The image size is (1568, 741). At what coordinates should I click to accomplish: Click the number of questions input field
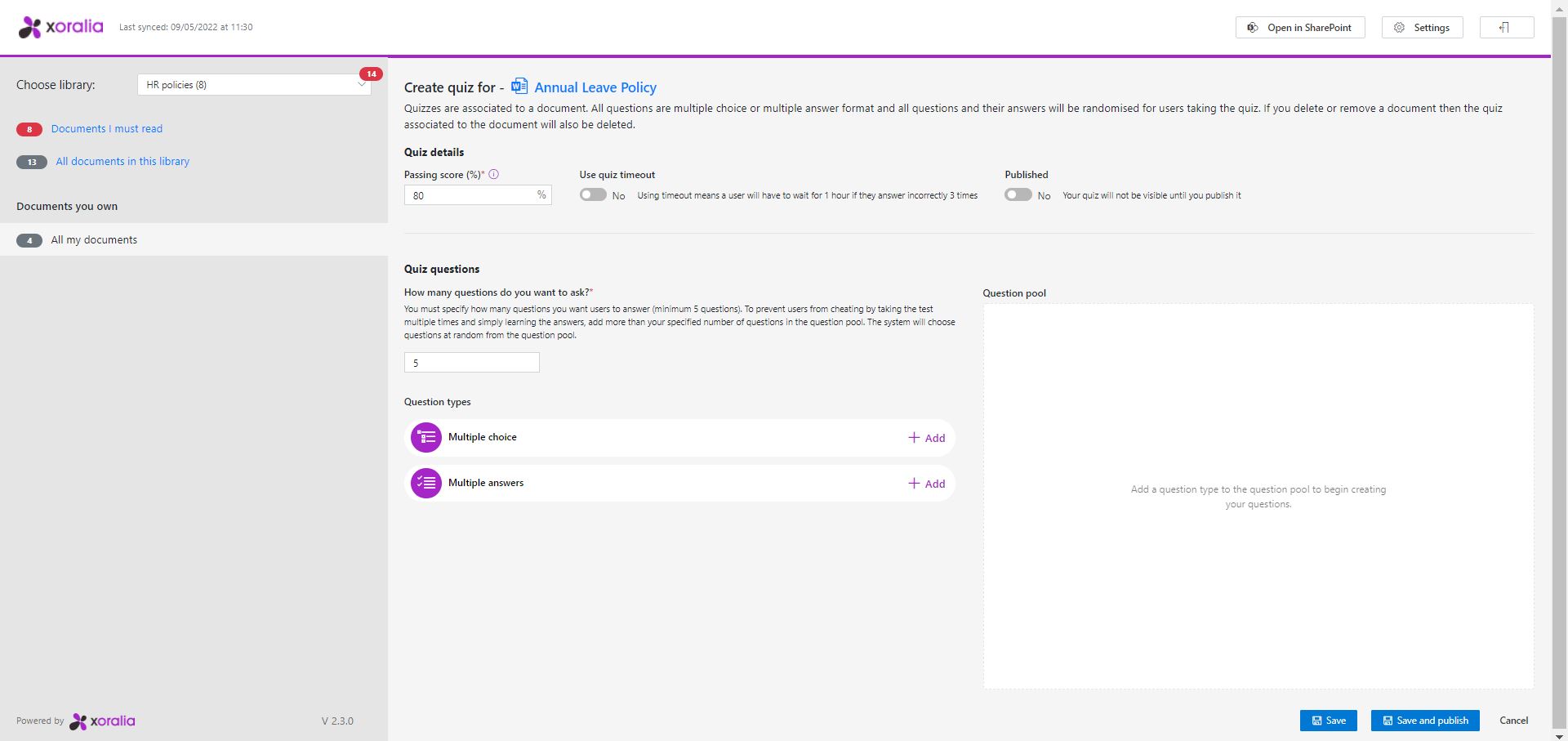(472, 363)
